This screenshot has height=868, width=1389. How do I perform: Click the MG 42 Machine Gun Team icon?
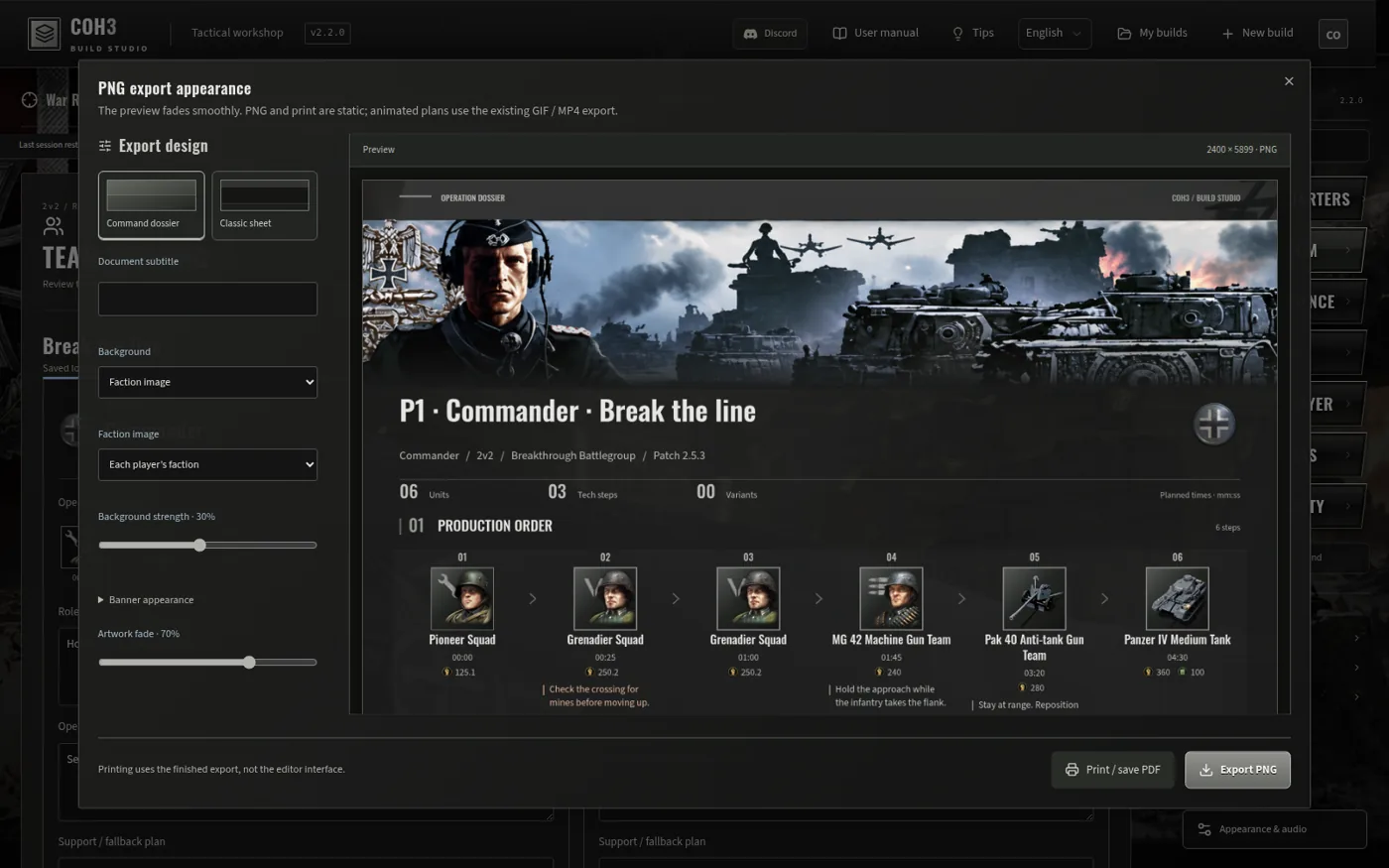pyautogui.click(x=891, y=598)
